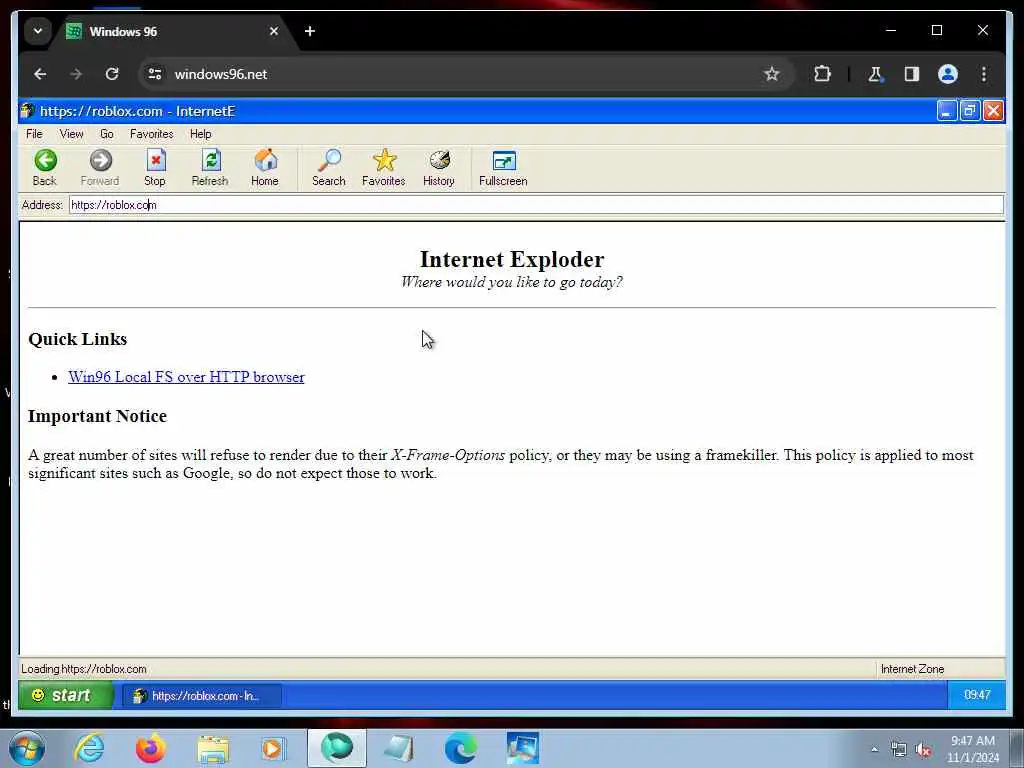
Task: Open the Help menu
Action: tap(200, 134)
